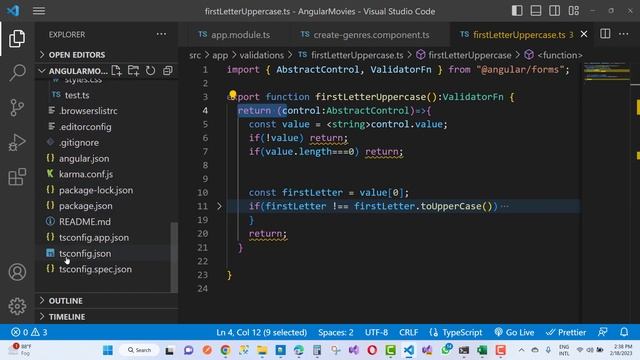Change file encoding UTF-8
The height and width of the screenshot is (360, 640).
pyautogui.click(x=376, y=332)
